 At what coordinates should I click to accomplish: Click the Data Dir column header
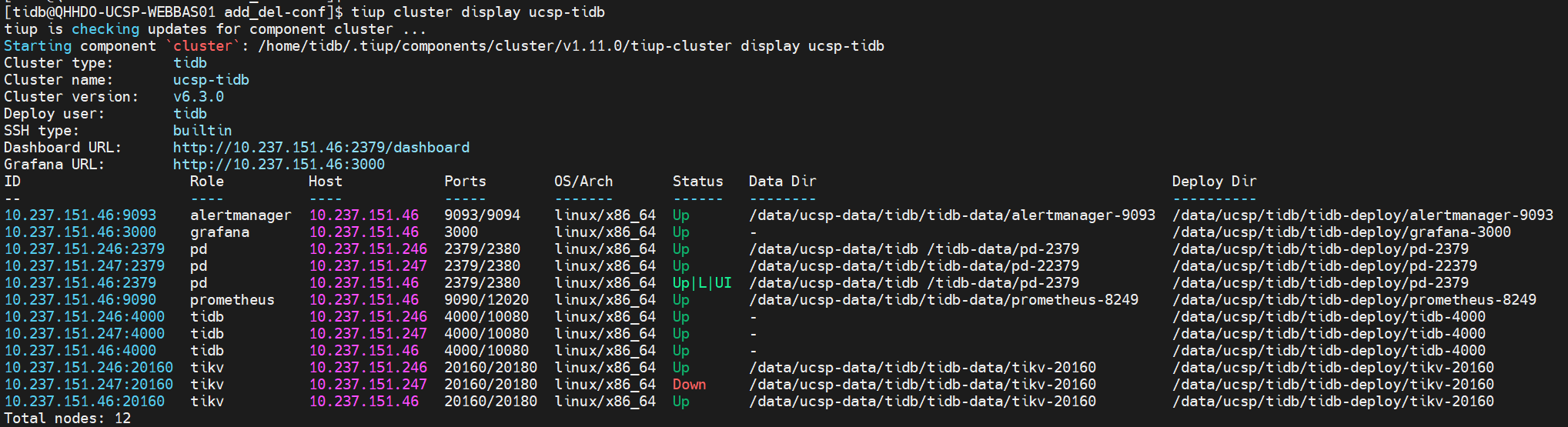click(782, 181)
